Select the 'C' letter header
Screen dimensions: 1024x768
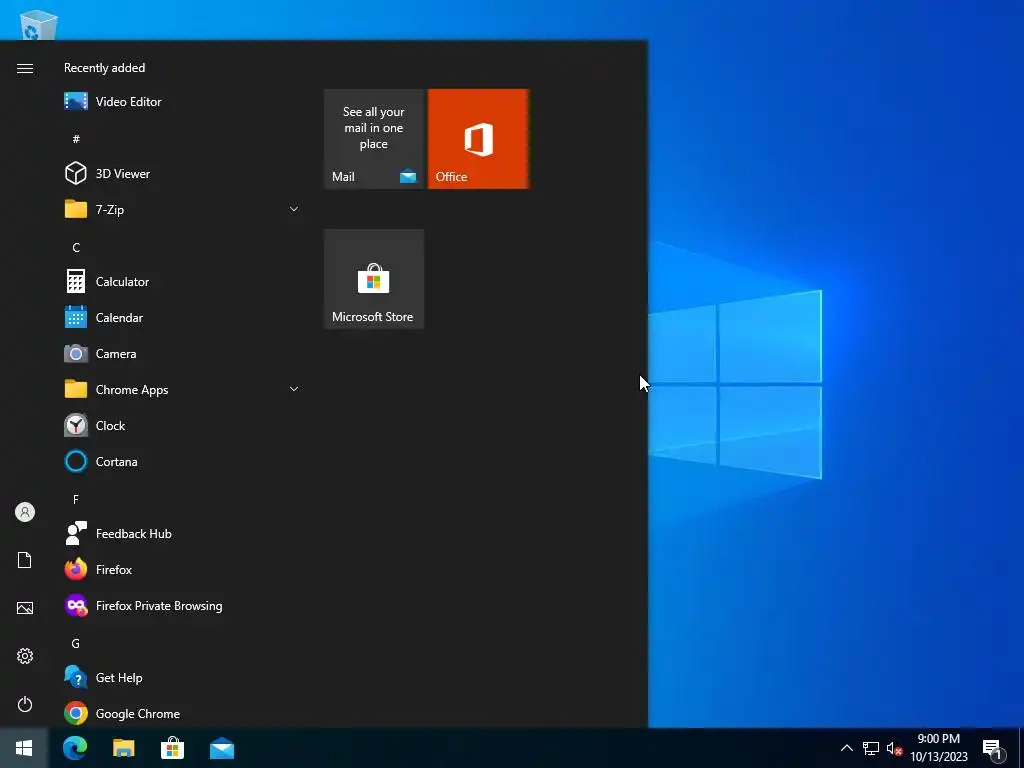point(76,248)
